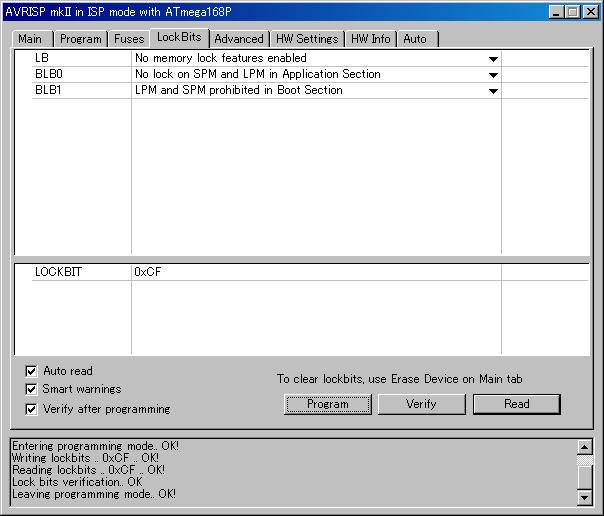Click the LOCKBIT value 0xCF field
Image resolution: width=604 pixels, height=516 pixels.
[x=316, y=272]
